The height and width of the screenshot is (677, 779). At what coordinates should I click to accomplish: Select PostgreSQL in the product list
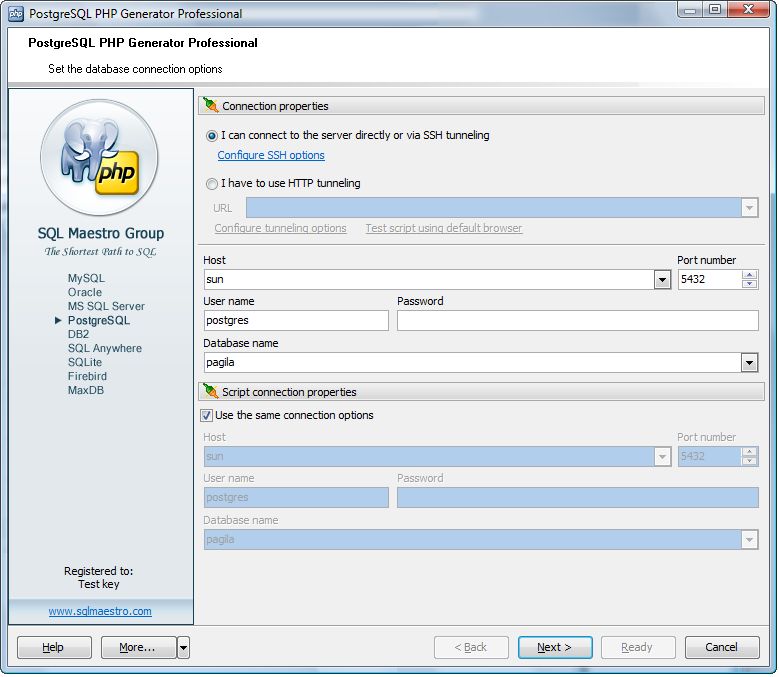(99, 320)
